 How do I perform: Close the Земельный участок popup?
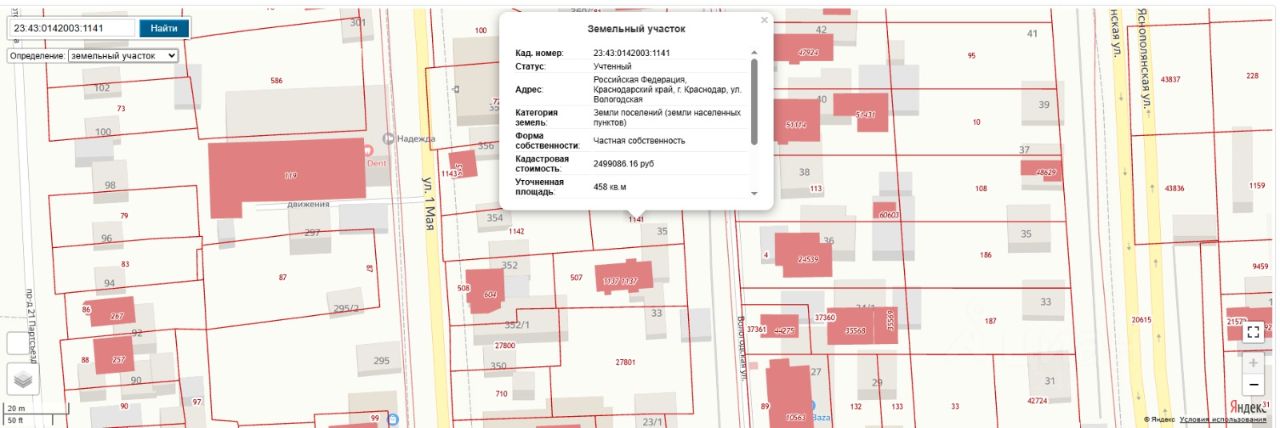coord(764,19)
